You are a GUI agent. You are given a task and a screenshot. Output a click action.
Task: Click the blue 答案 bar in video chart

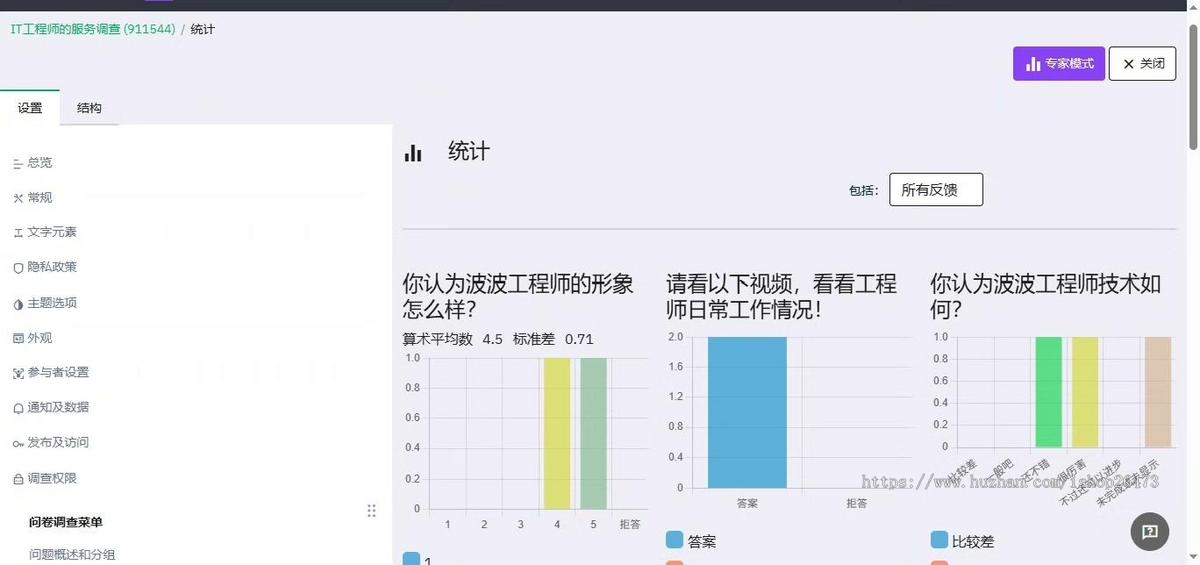747,412
